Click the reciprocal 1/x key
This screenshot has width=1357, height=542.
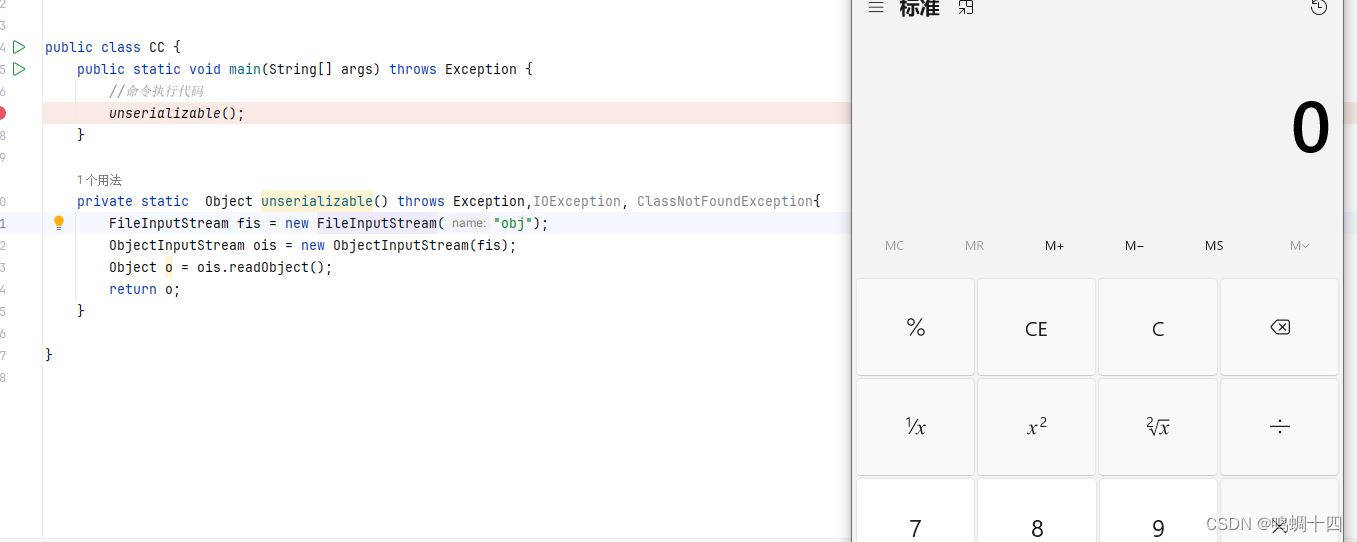click(915, 427)
